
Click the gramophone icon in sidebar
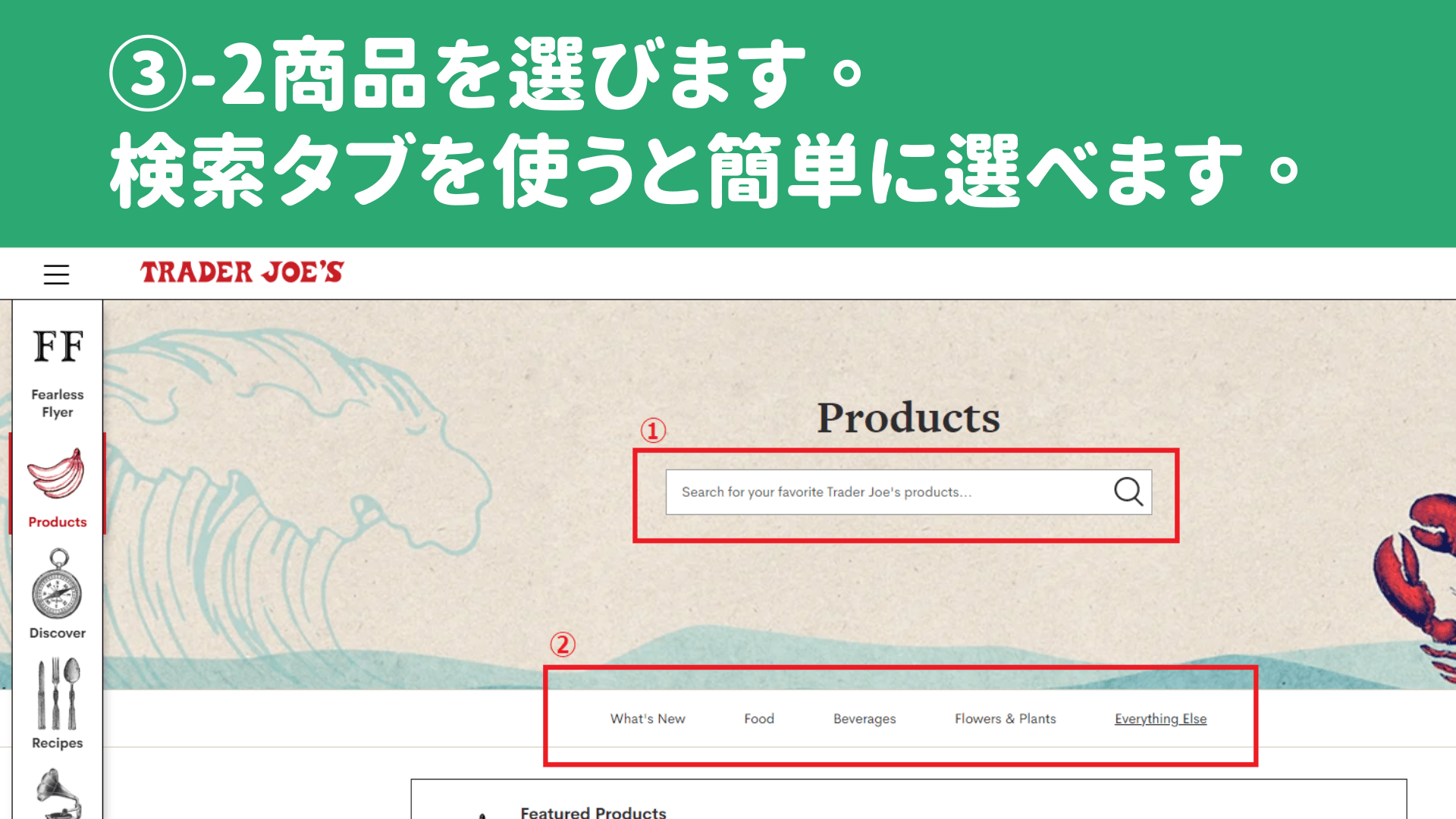58,793
